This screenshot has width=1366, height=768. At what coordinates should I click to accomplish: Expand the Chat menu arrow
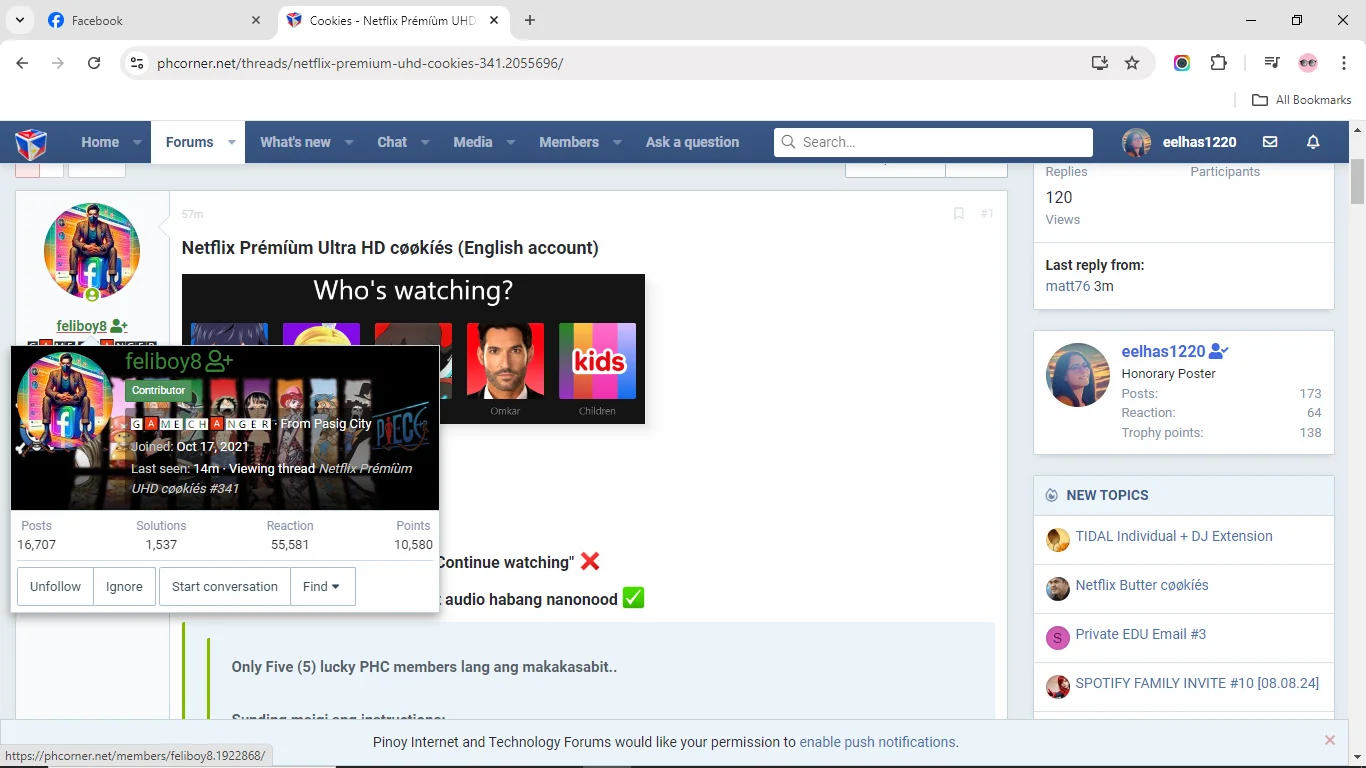point(425,142)
